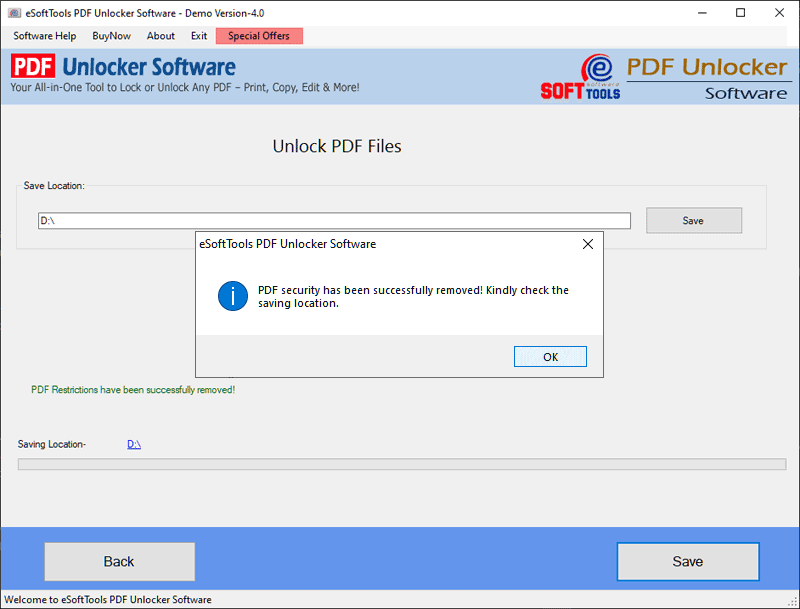Open the BuyNow menu

point(111,35)
